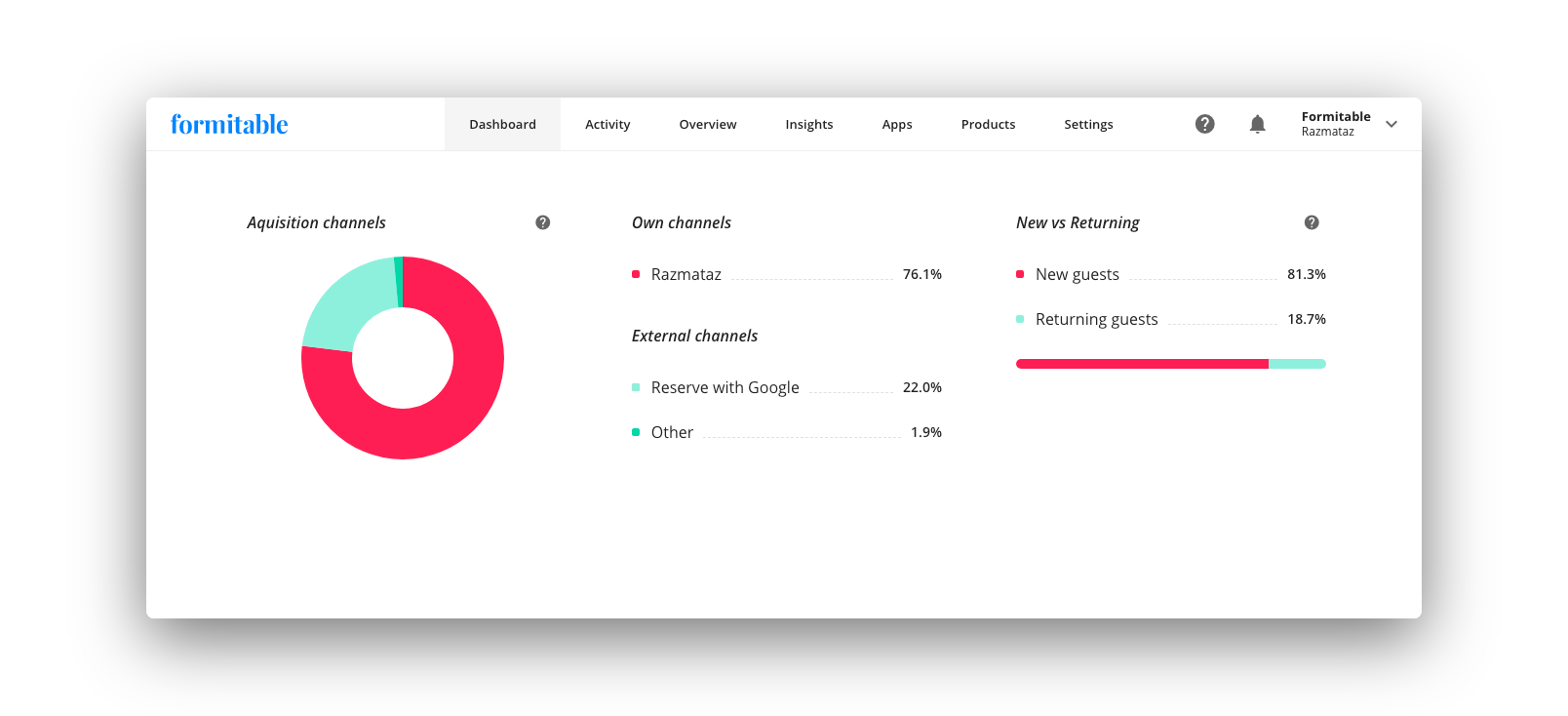Click the red portion of the guests bar
Viewport: 1568px width, 716px height.
(1142, 364)
